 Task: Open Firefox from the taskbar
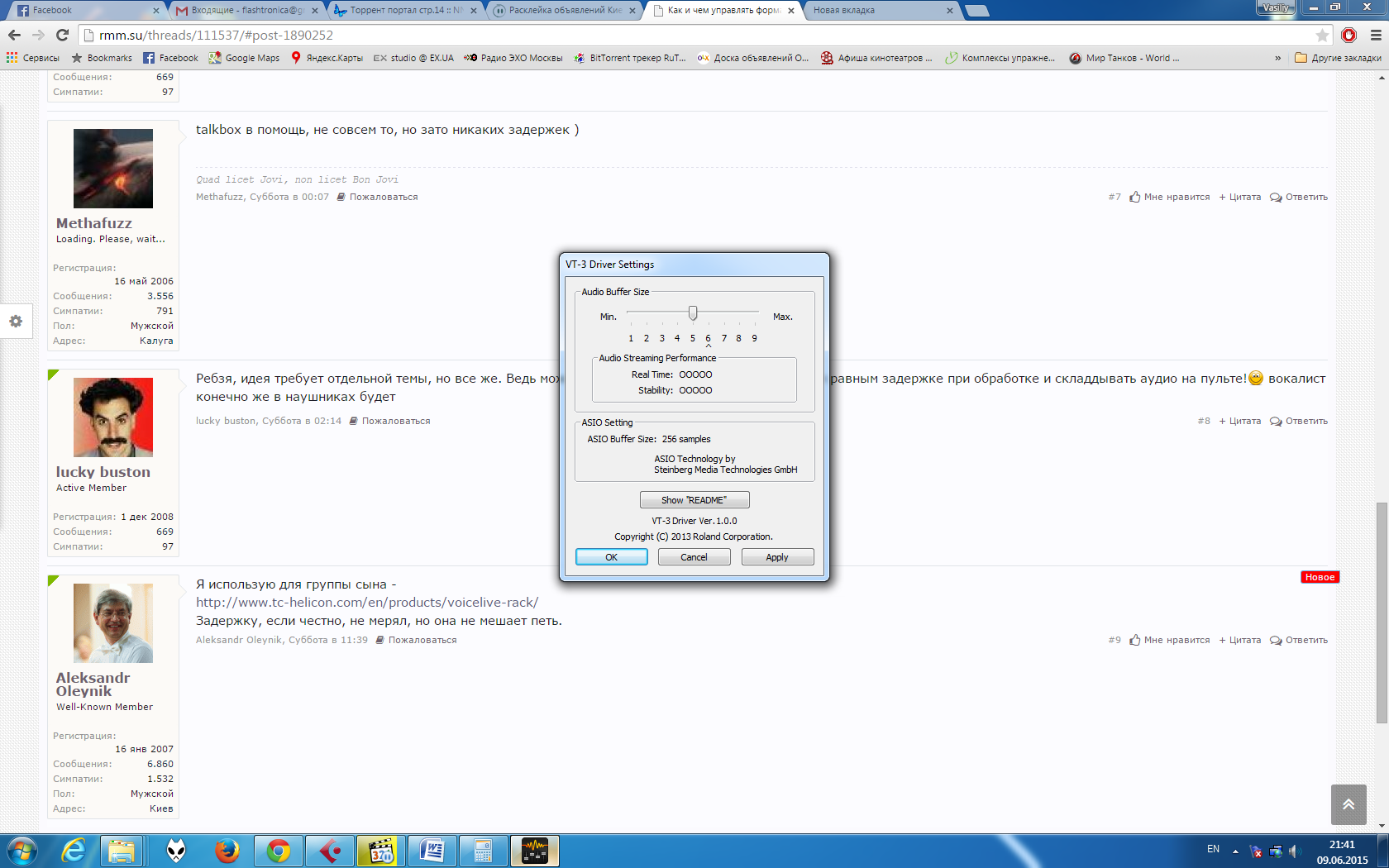coord(227,851)
